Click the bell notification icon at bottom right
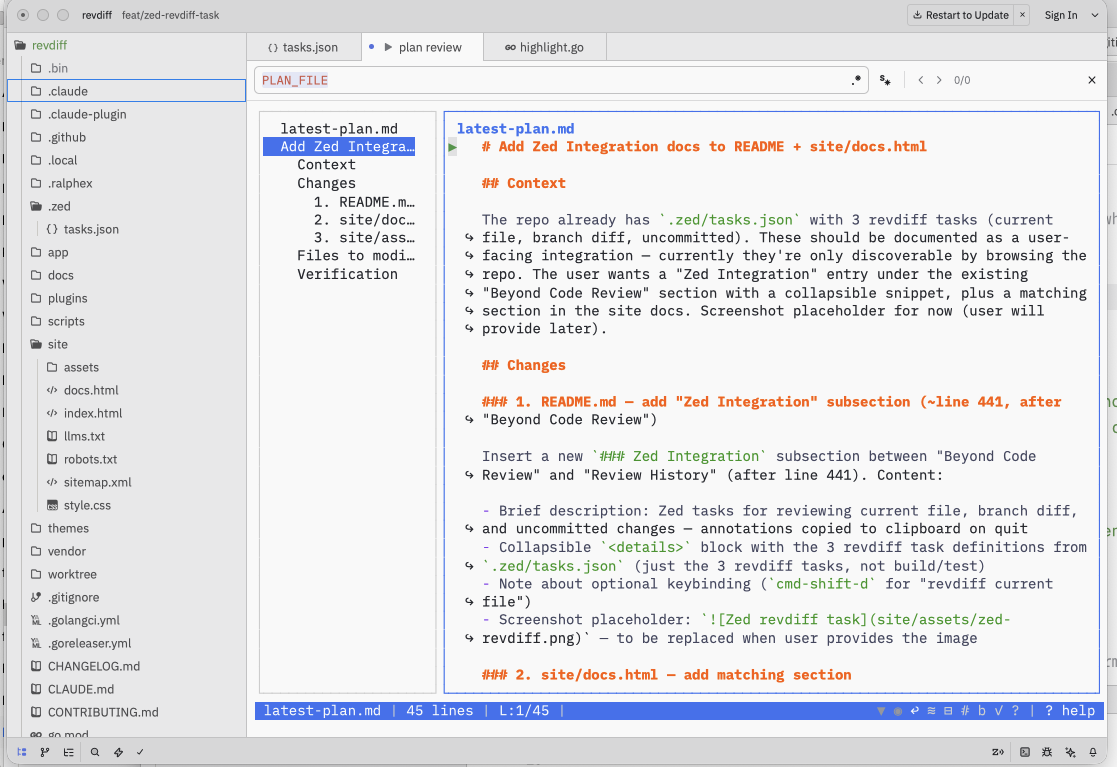 (1093, 752)
